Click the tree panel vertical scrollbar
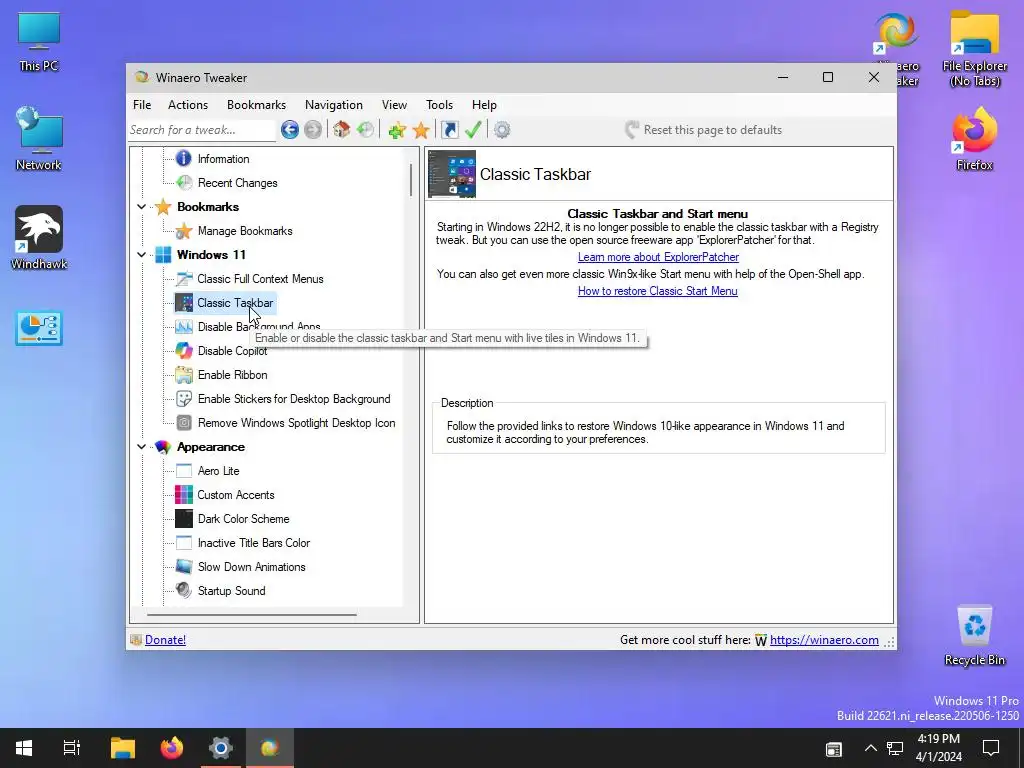Viewport: 1024px width, 768px height. pos(411,180)
